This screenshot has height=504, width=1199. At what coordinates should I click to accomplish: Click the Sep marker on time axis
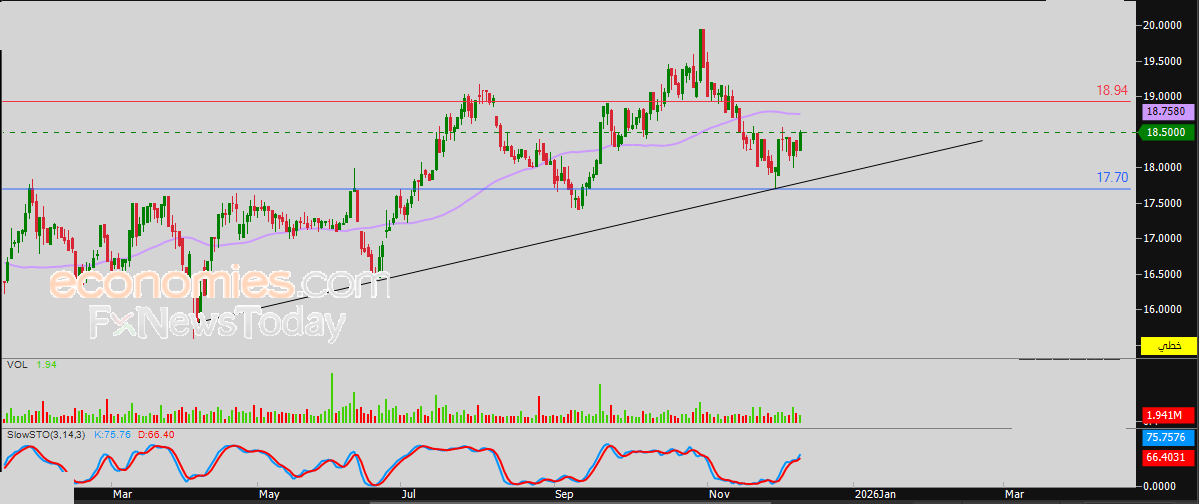tap(564, 494)
